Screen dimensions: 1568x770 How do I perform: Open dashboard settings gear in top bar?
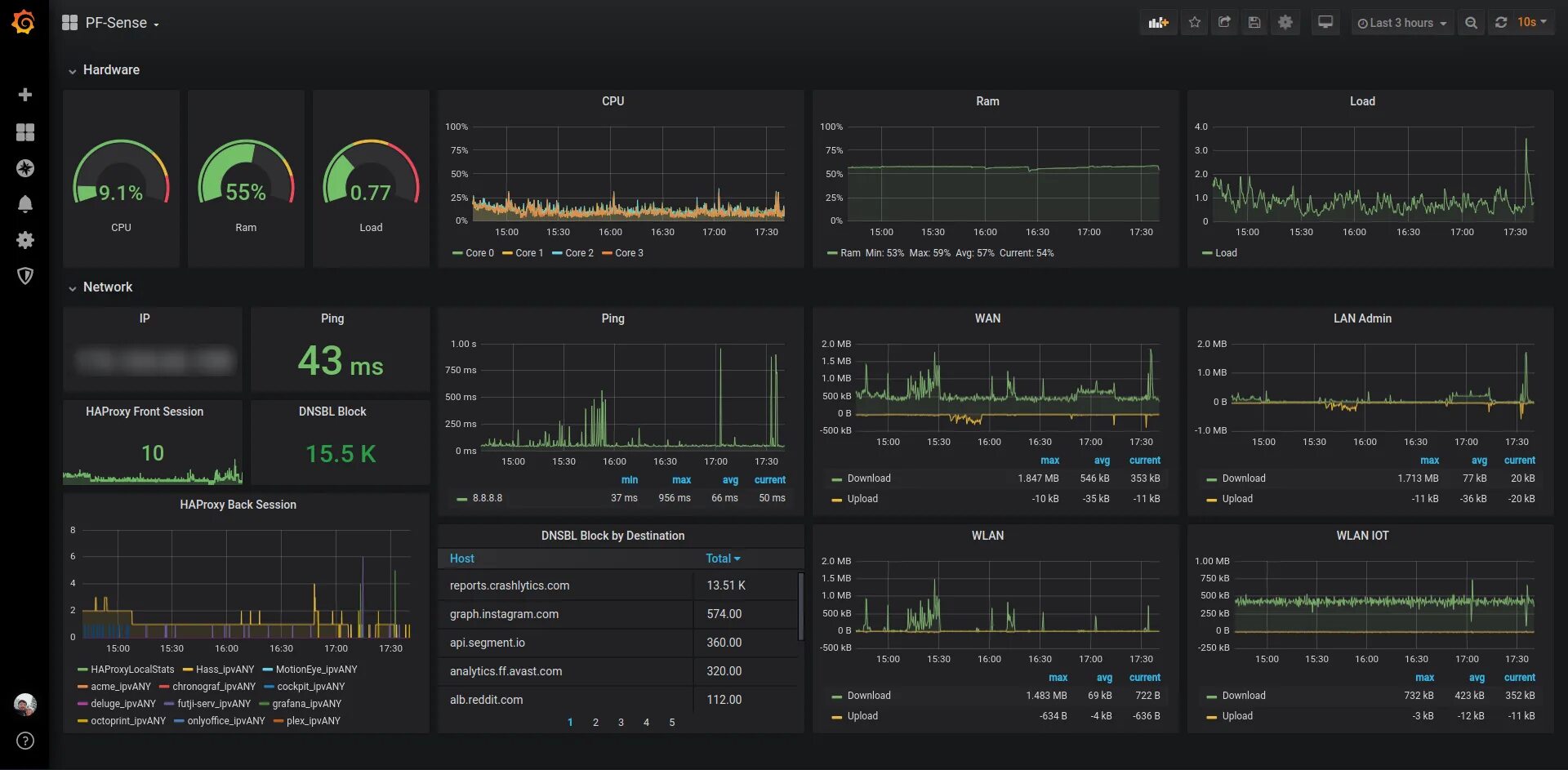(x=1285, y=23)
